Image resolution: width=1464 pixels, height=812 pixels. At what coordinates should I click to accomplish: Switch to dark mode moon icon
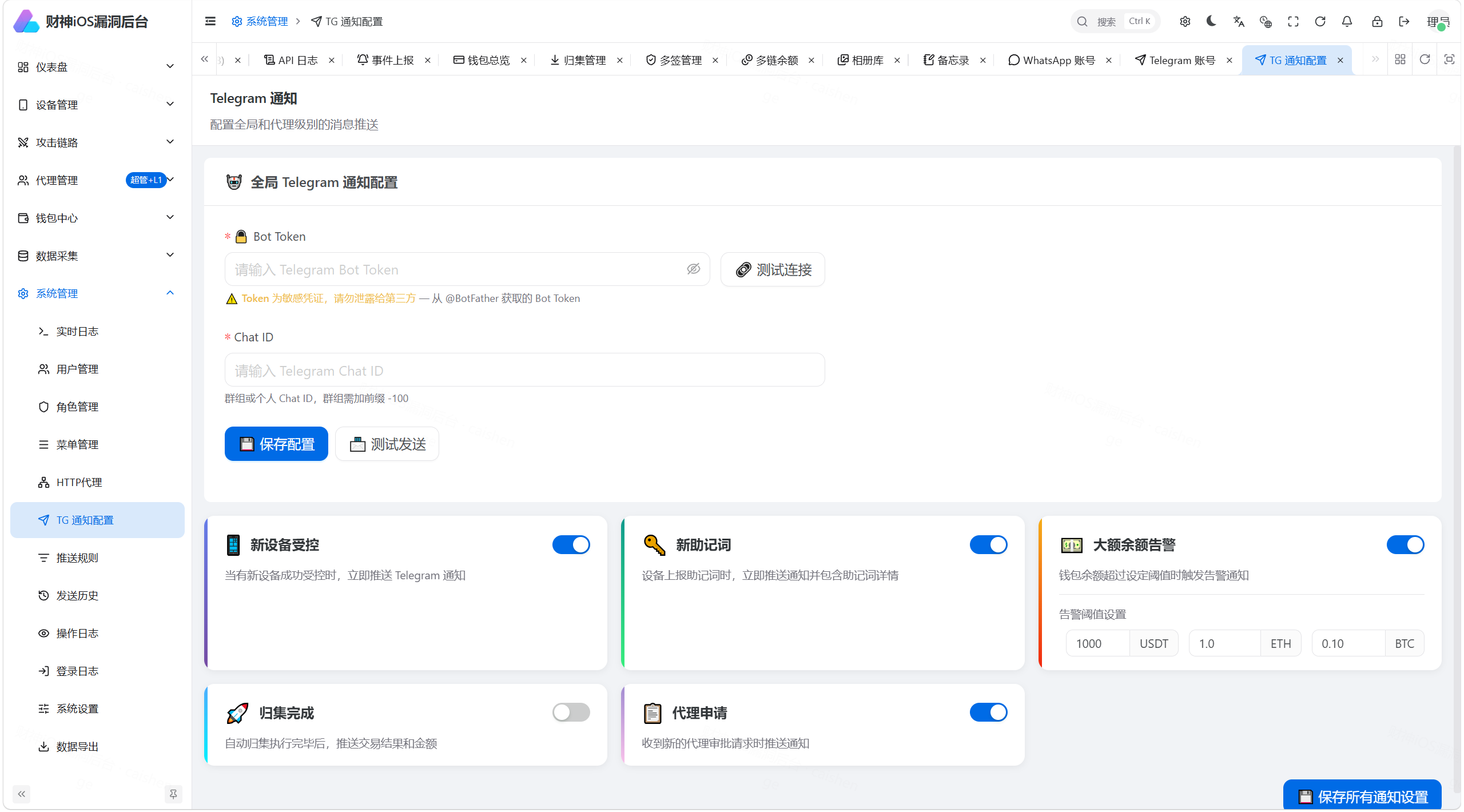point(1211,22)
